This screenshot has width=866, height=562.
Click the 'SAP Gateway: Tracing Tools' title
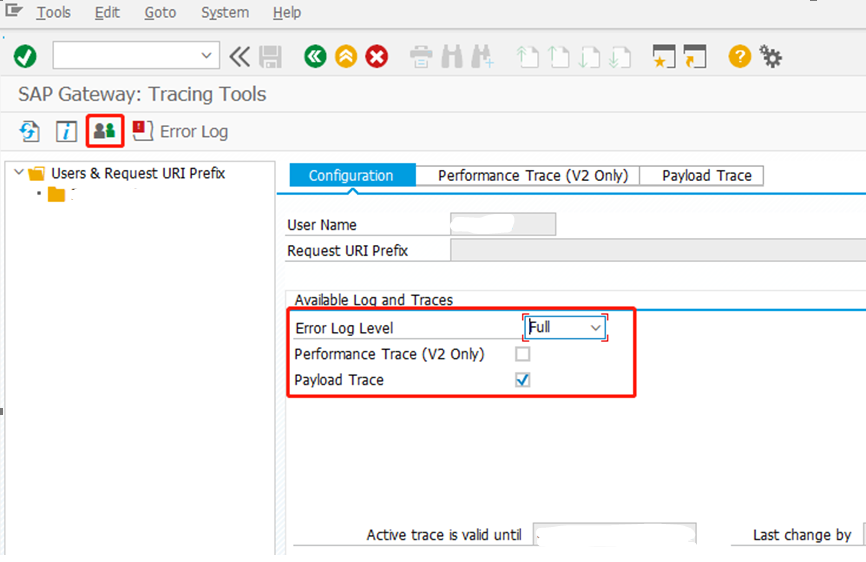(142, 94)
